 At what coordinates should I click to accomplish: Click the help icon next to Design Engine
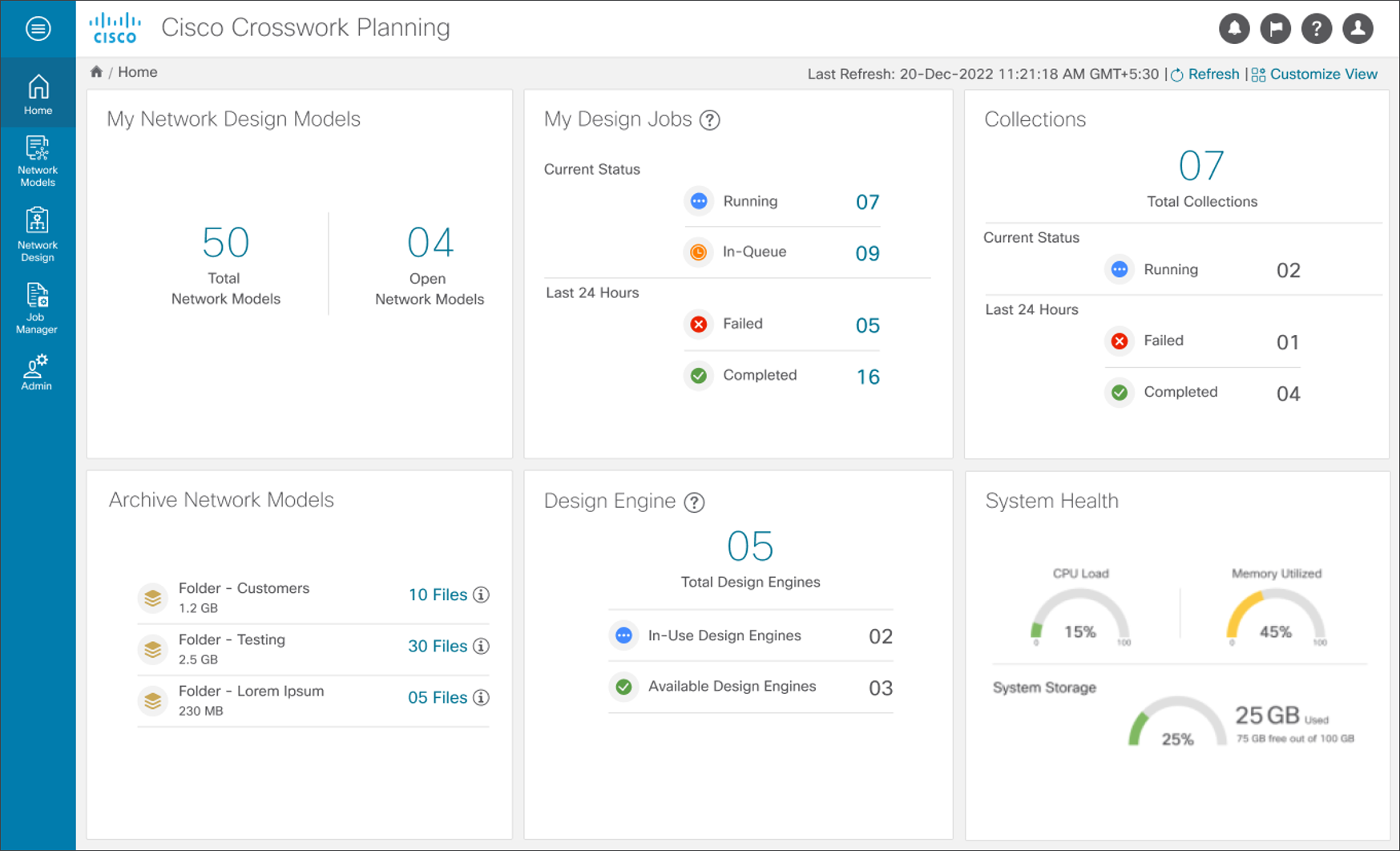[x=694, y=502]
